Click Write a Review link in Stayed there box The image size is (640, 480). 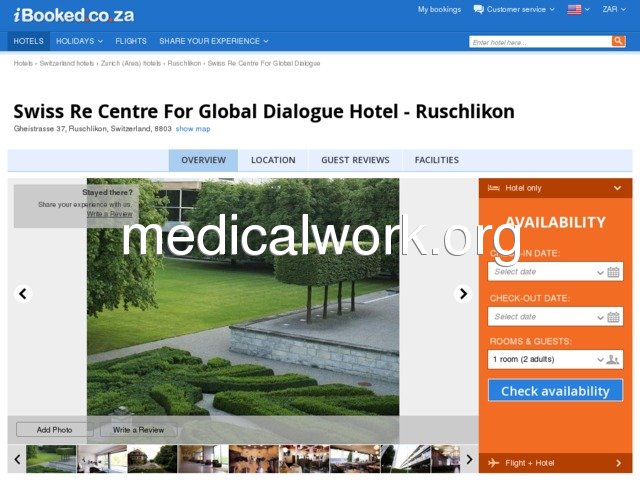tap(109, 214)
